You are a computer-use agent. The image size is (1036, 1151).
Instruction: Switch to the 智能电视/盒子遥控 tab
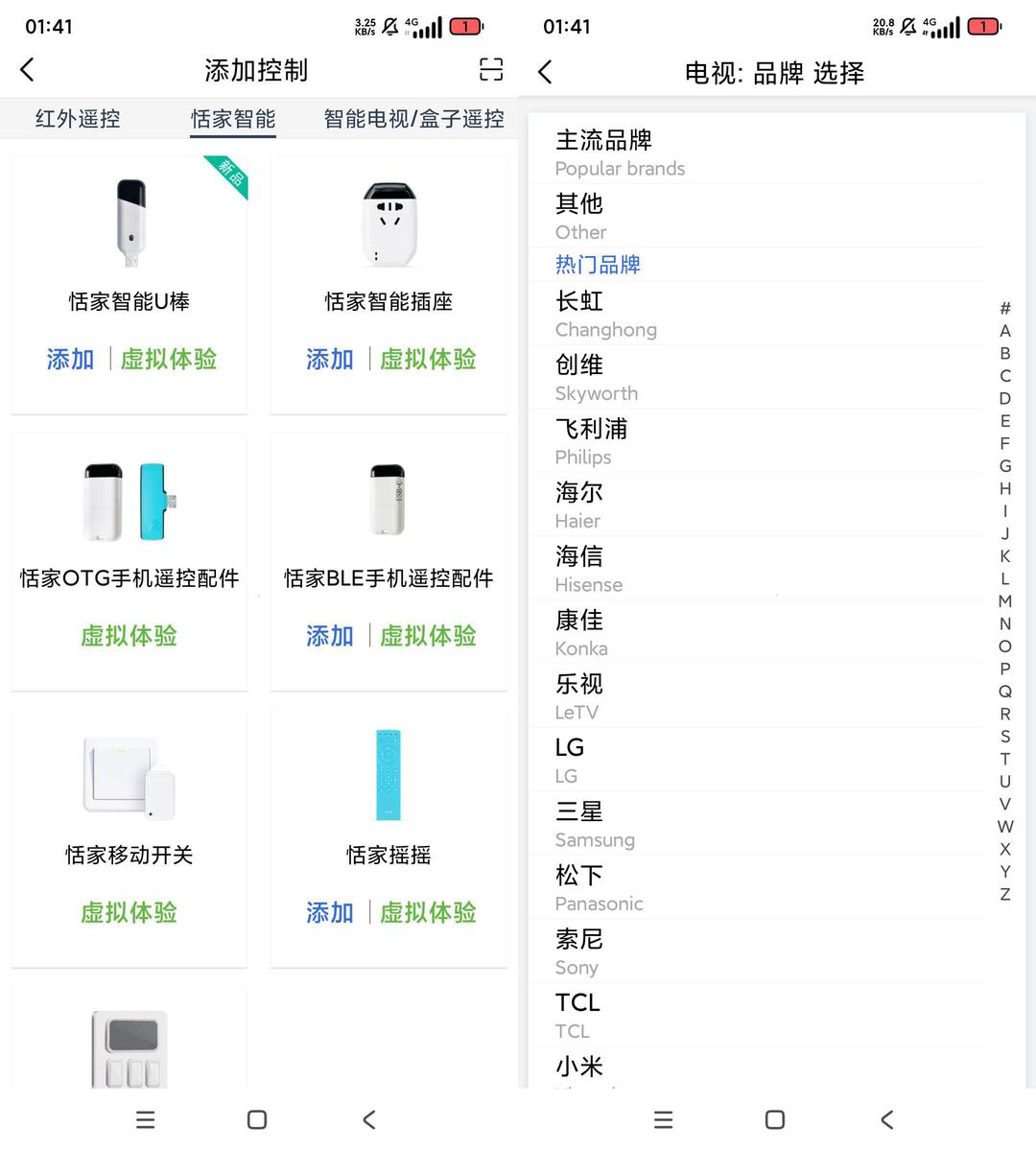point(413,119)
